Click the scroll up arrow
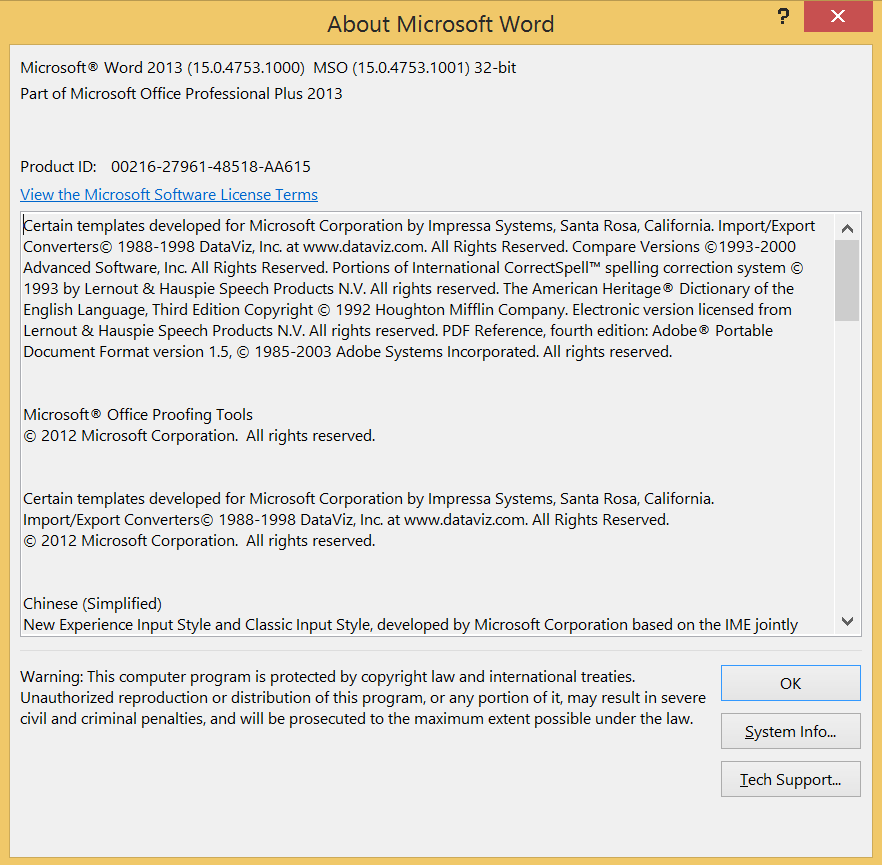 pos(847,228)
